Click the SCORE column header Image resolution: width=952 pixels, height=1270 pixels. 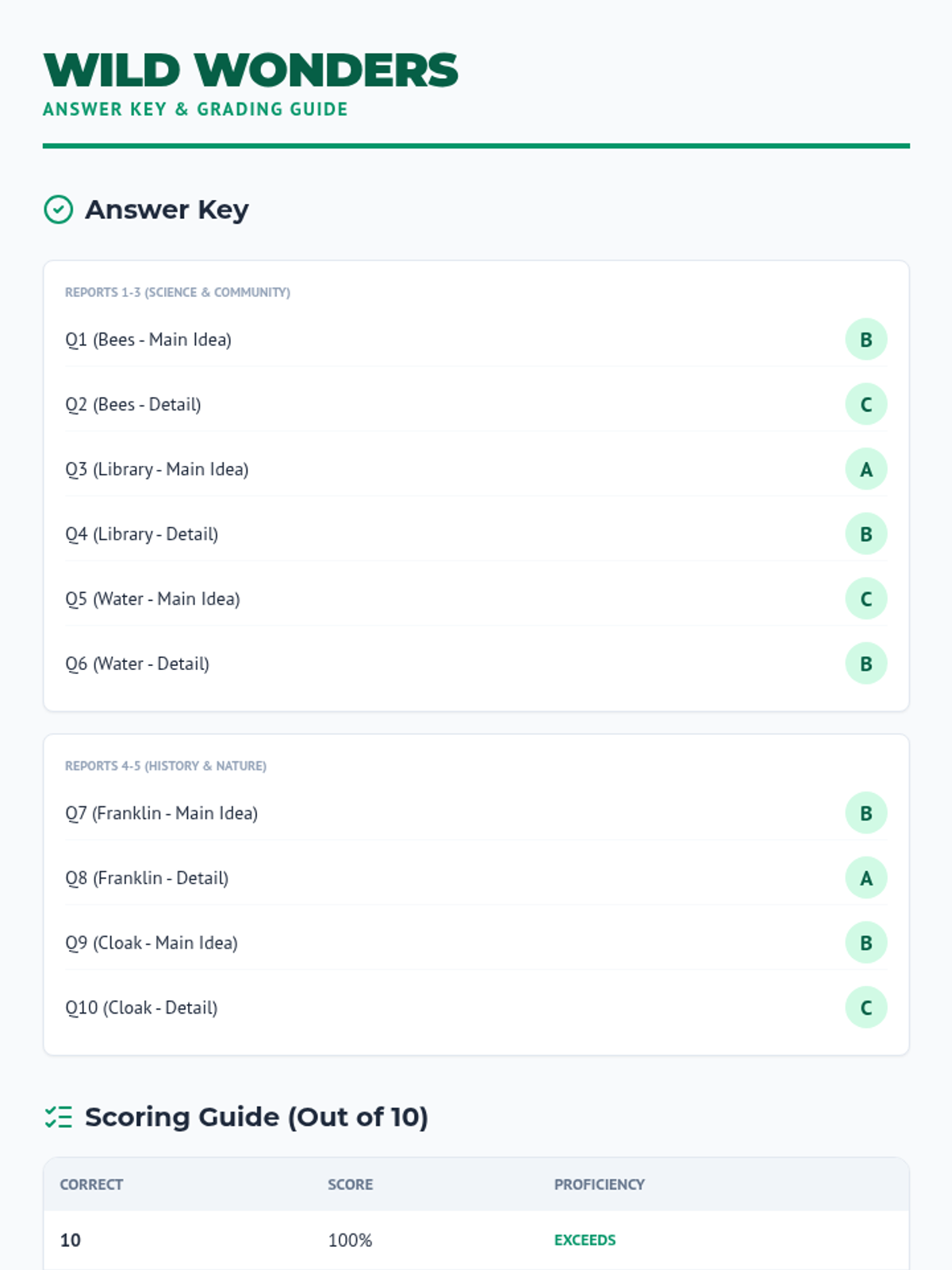[x=351, y=1184]
